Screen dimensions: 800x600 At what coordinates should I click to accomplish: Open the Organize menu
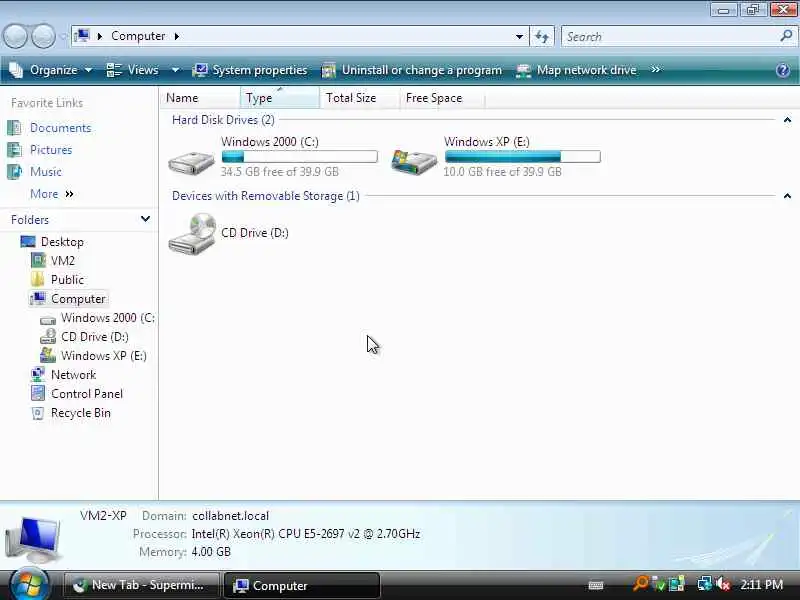(x=52, y=70)
